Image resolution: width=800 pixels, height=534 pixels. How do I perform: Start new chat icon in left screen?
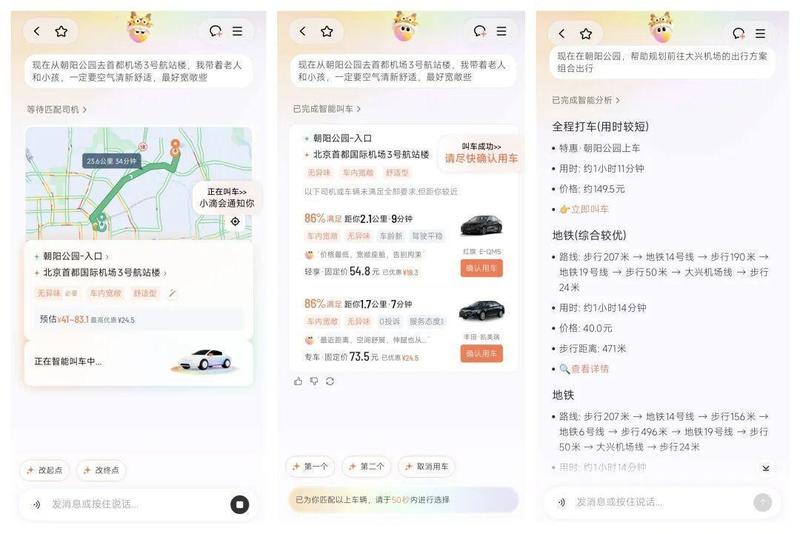tap(216, 31)
